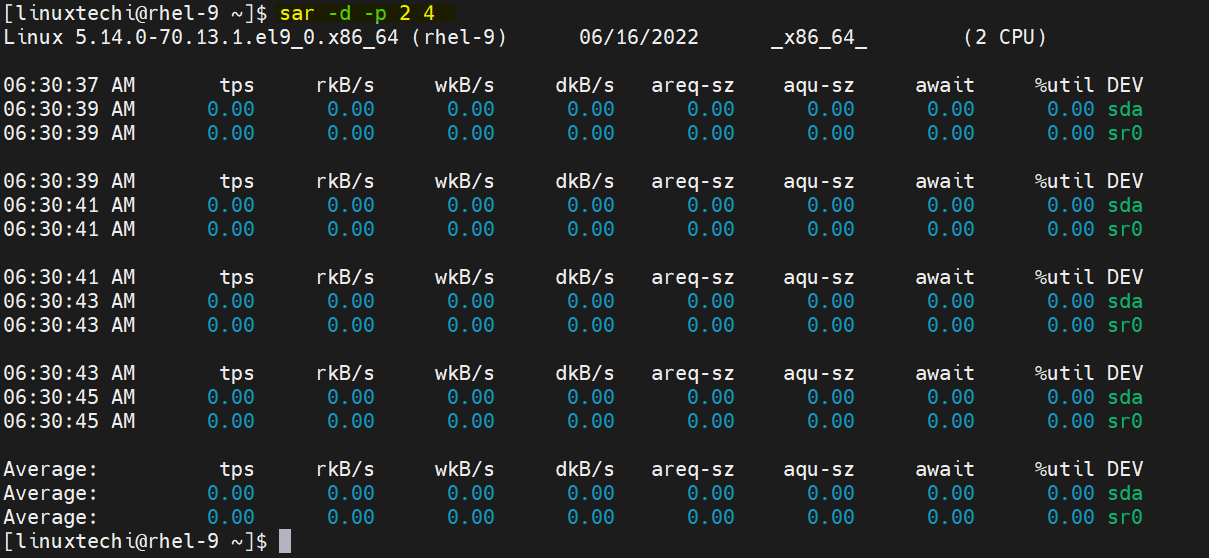Click the %util value for sr0 at 06:30:39 AM
This screenshot has height=558, width=1209.
click(x=1071, y=133)
